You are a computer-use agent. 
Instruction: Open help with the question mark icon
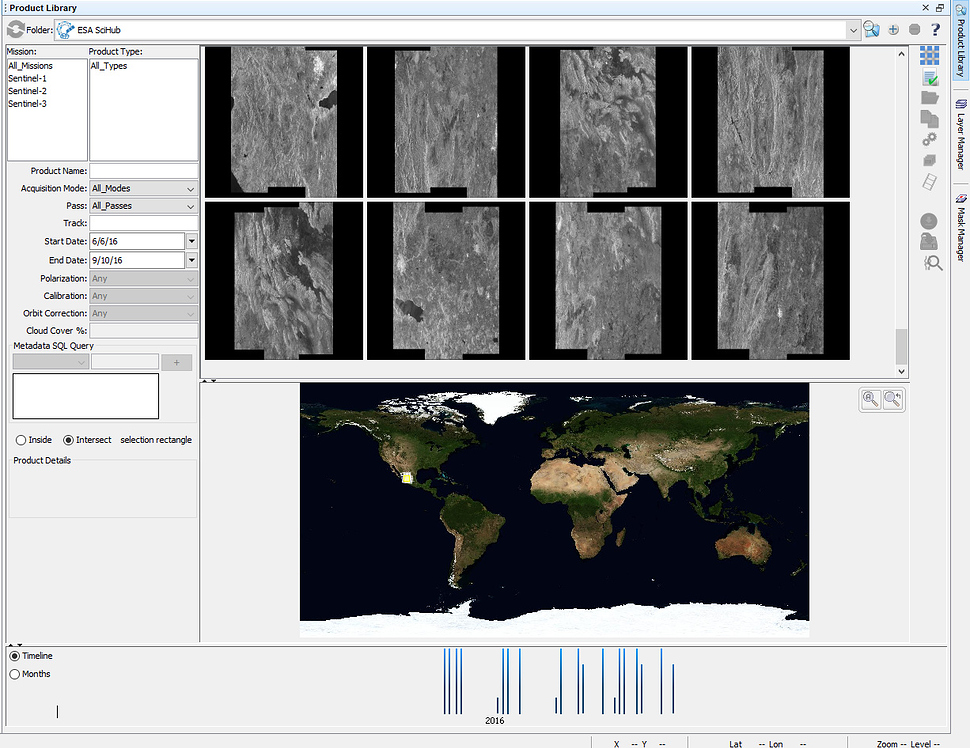[935, 29]
